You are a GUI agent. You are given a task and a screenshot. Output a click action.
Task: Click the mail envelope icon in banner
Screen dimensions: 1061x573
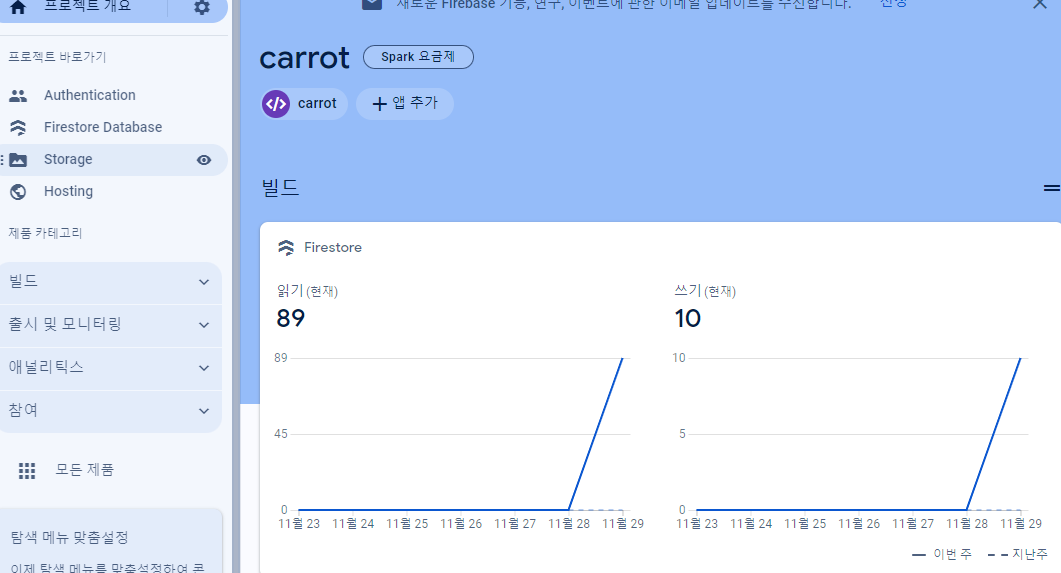(371, 4)
